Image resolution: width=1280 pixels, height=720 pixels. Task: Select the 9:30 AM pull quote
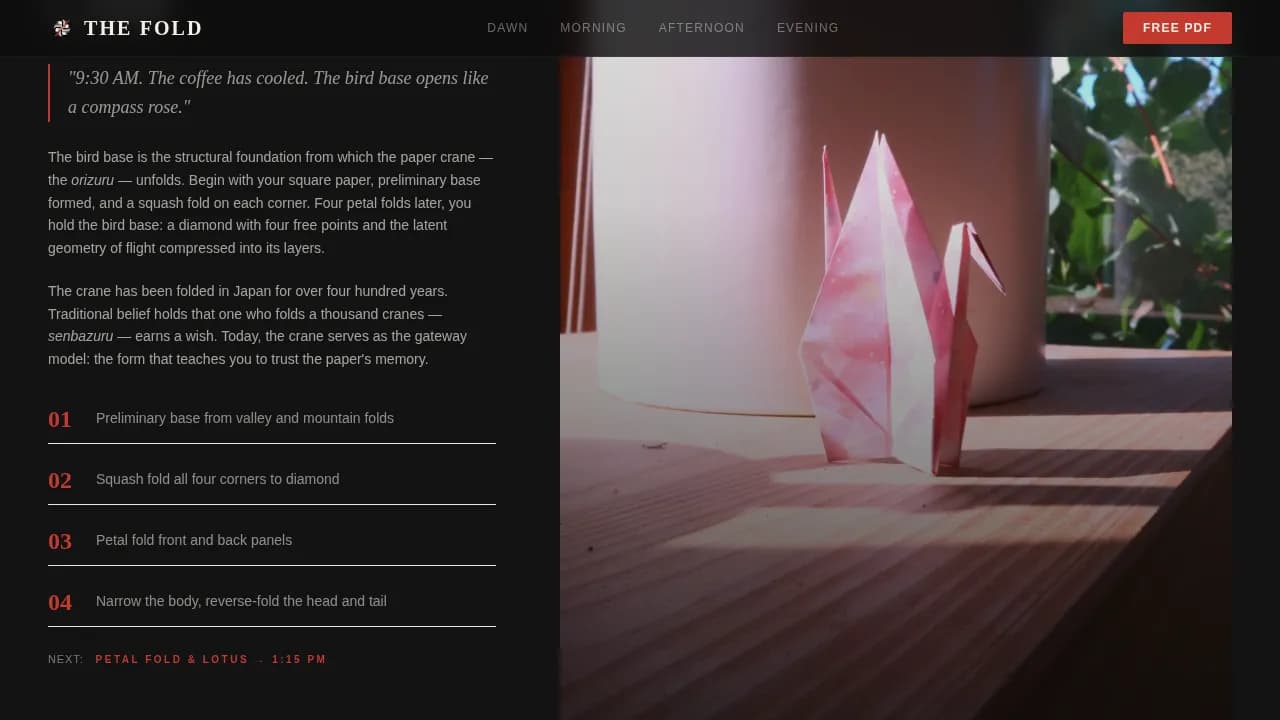tap(278, 92)
